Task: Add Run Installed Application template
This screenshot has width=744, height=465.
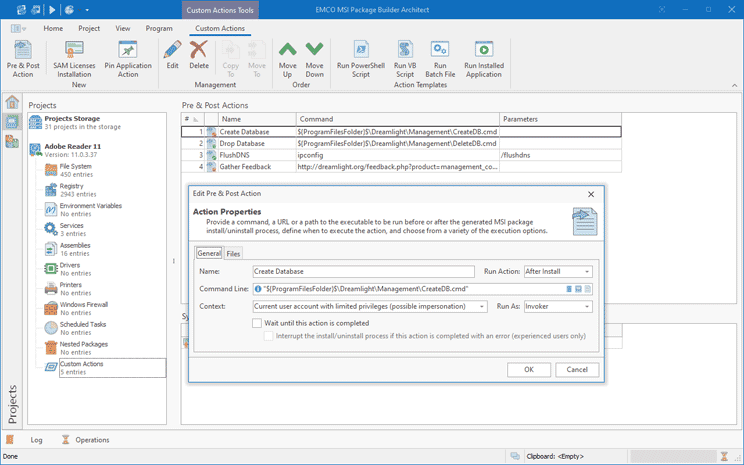Action: click(484, 59)
